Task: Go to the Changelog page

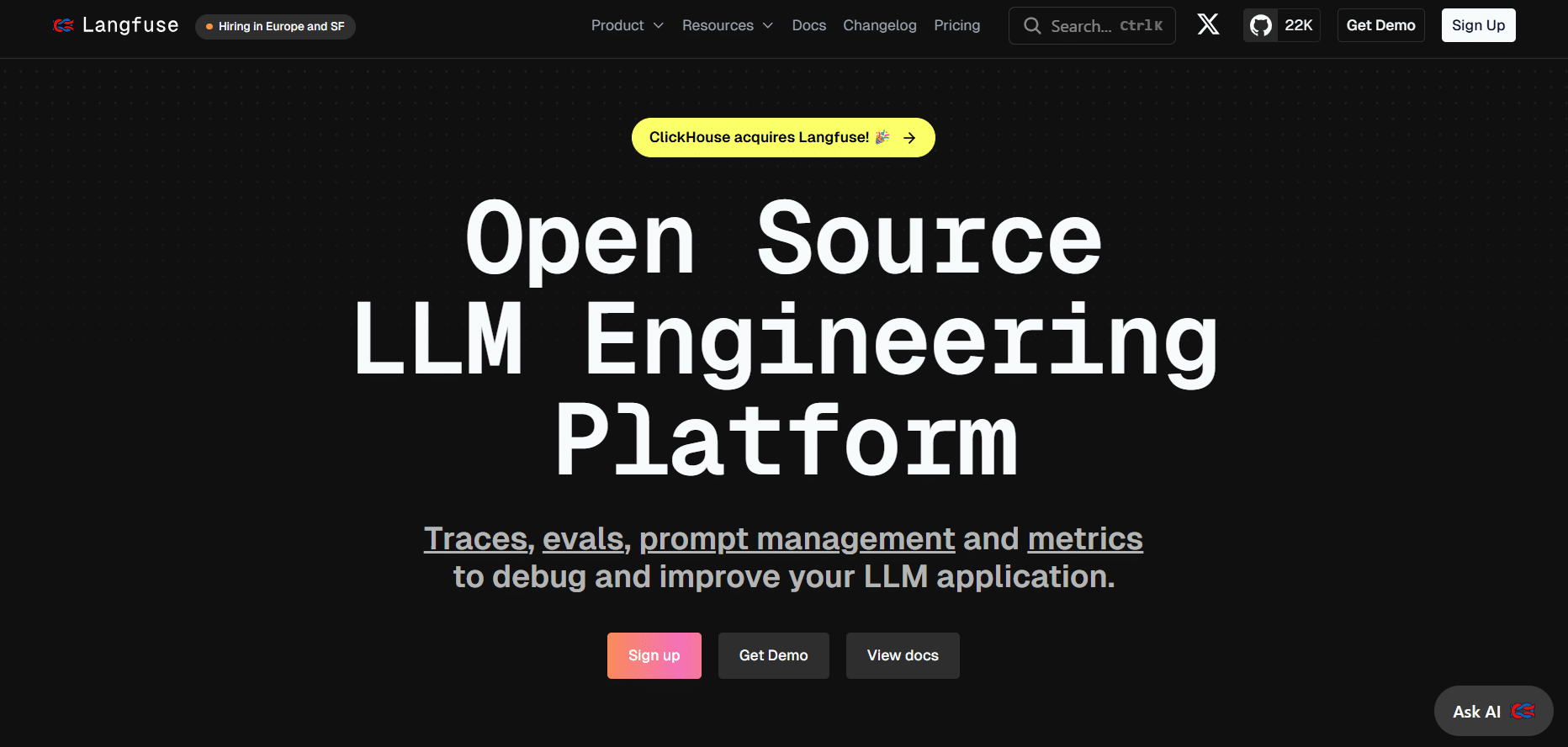Action: [x=880, y=25]
